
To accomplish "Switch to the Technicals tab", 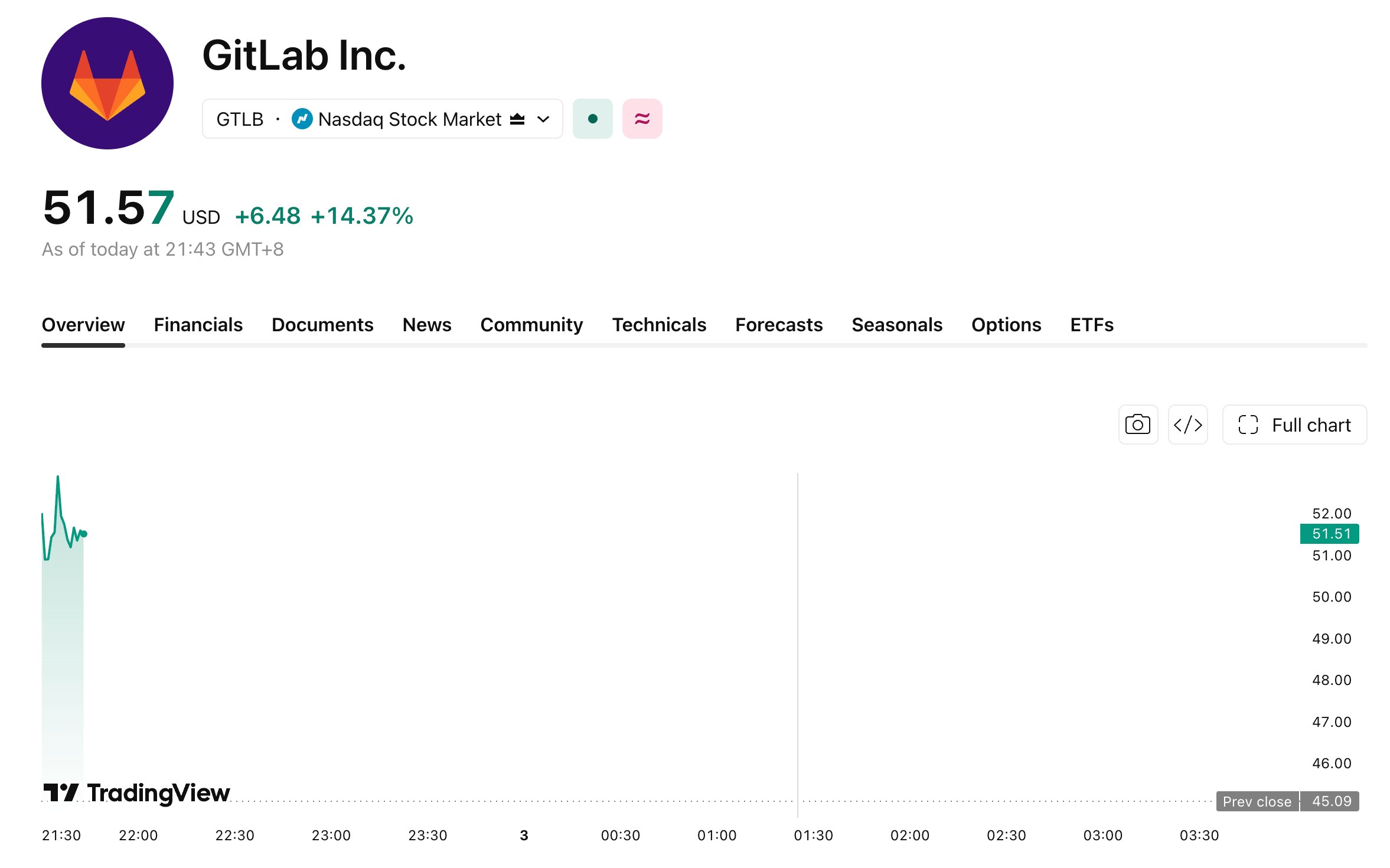I will coord(659,325).
